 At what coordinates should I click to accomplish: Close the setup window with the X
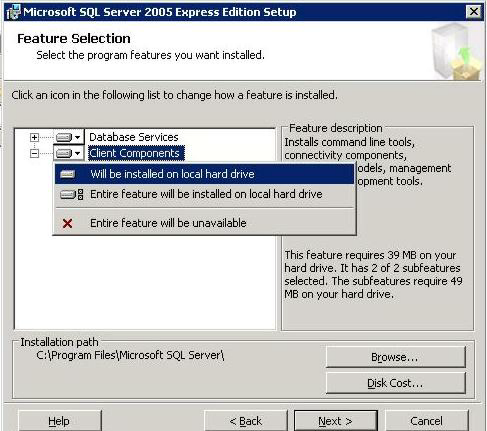point(474,12)
